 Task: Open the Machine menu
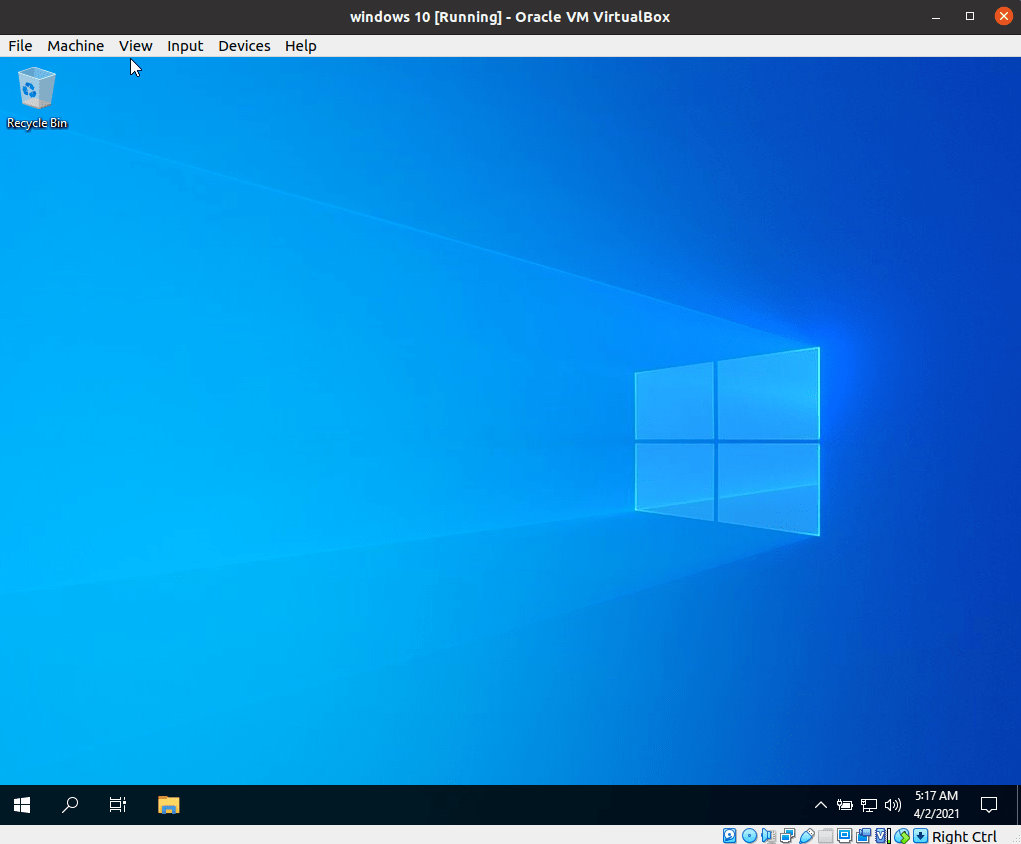click(76, 46)
